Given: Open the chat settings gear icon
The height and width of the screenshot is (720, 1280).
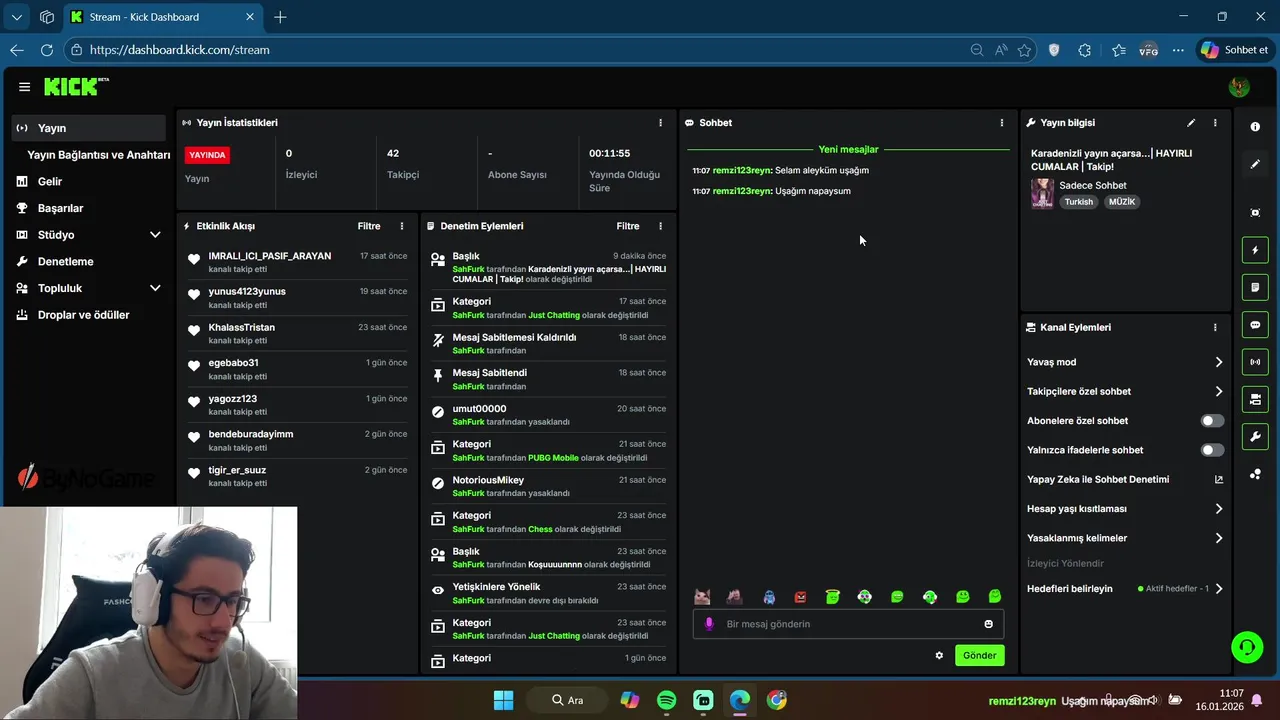Looking at the screenshot, I should point(939,656).
